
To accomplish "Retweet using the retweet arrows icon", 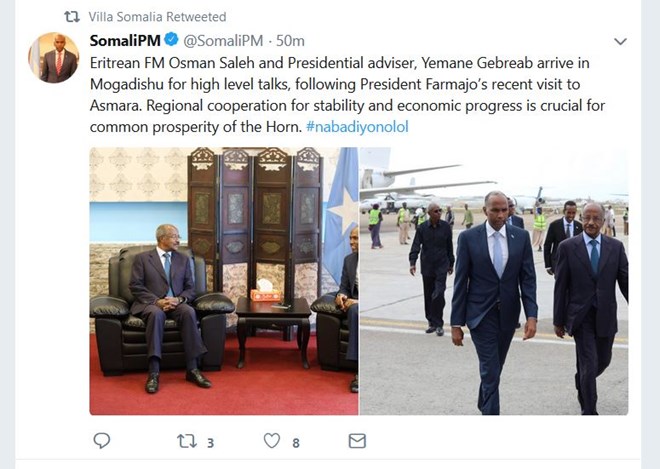I will coord(186,441).
